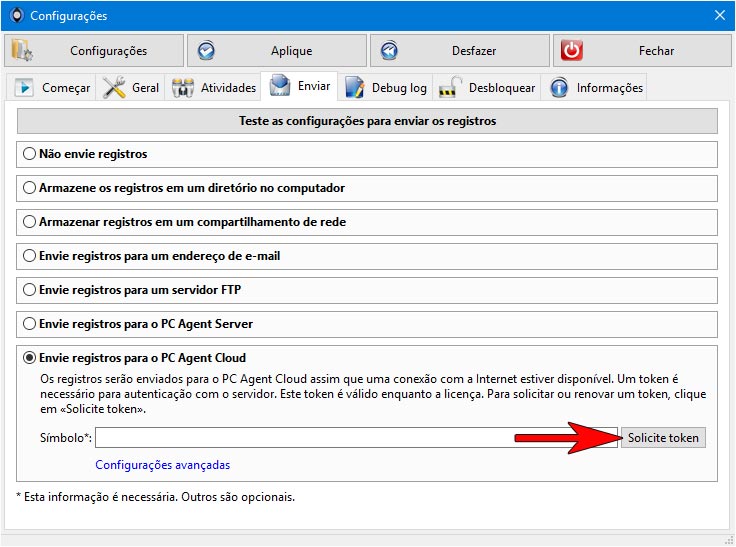This screenshot has width=736, height=547.
Task: Click into the Símbolo token field
Action: pos(356,438)
